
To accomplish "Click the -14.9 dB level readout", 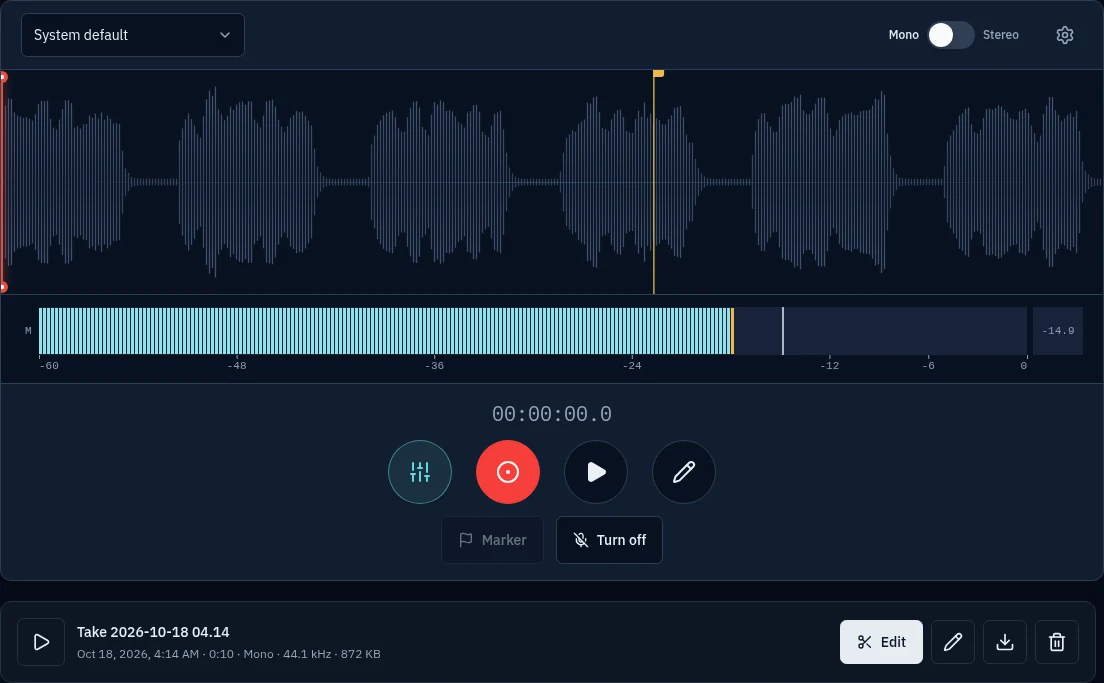I will click(x=1058, y=331).
